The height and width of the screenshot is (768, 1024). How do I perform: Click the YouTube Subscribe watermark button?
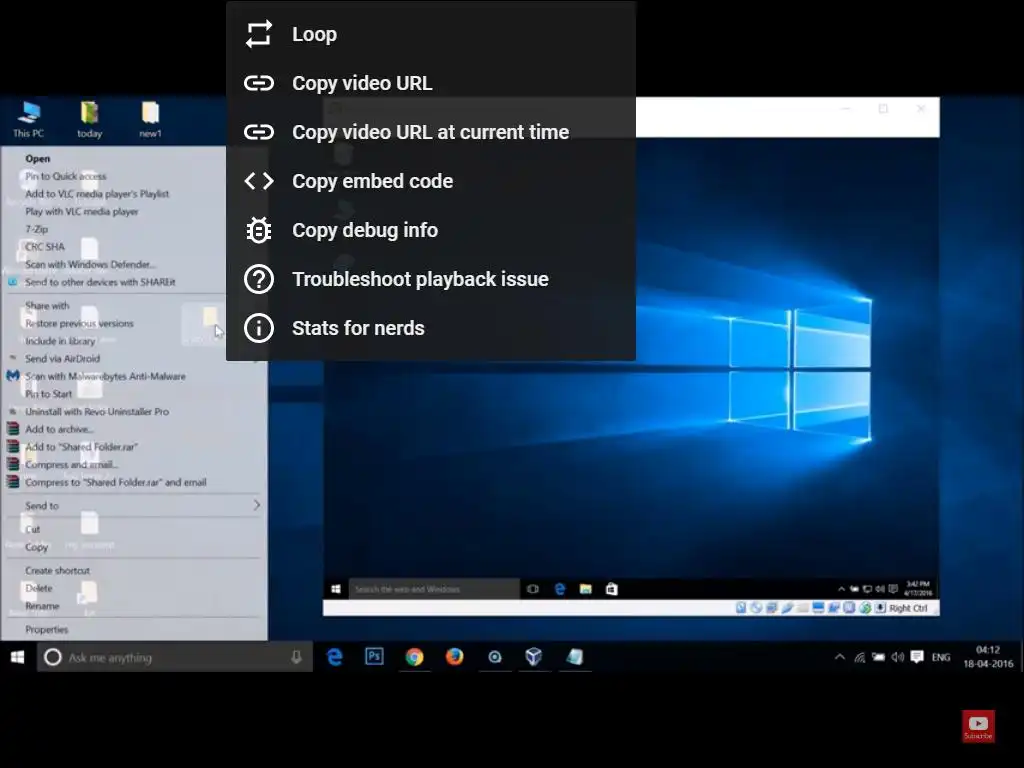coord(978,726)
